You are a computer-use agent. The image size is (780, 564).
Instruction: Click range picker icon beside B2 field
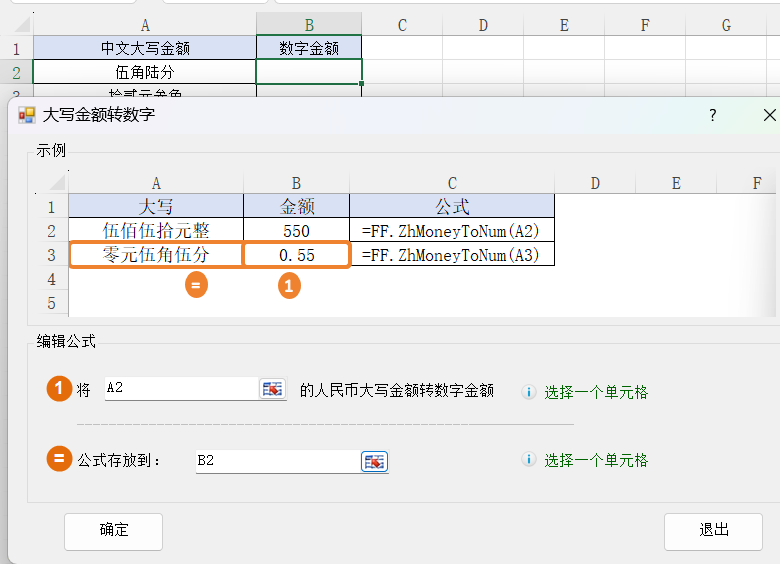pos(374,461)
